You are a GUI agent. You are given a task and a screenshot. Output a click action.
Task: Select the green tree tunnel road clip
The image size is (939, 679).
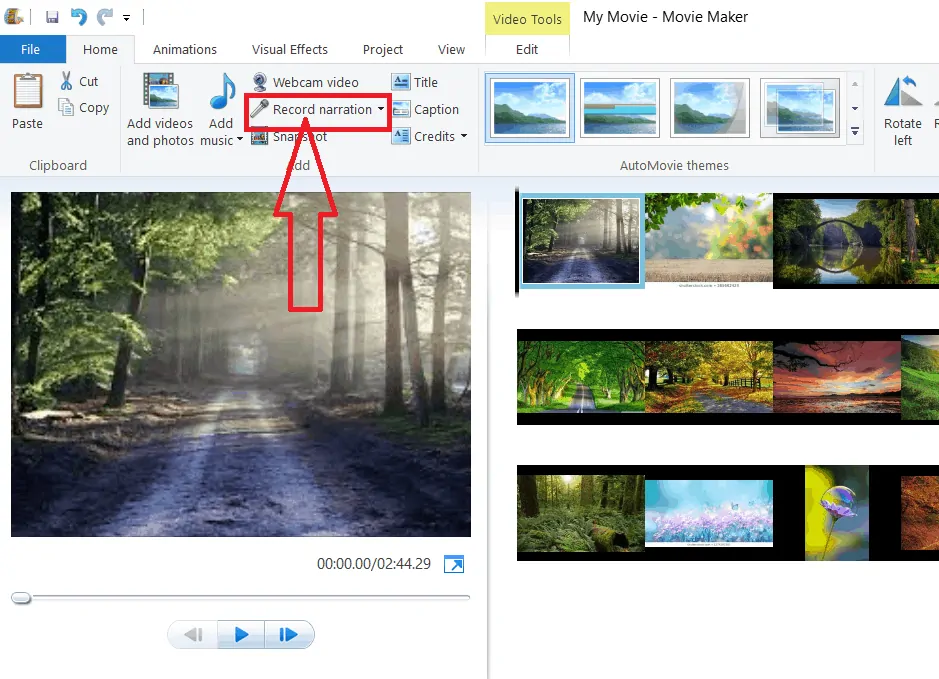click(581, 377)
